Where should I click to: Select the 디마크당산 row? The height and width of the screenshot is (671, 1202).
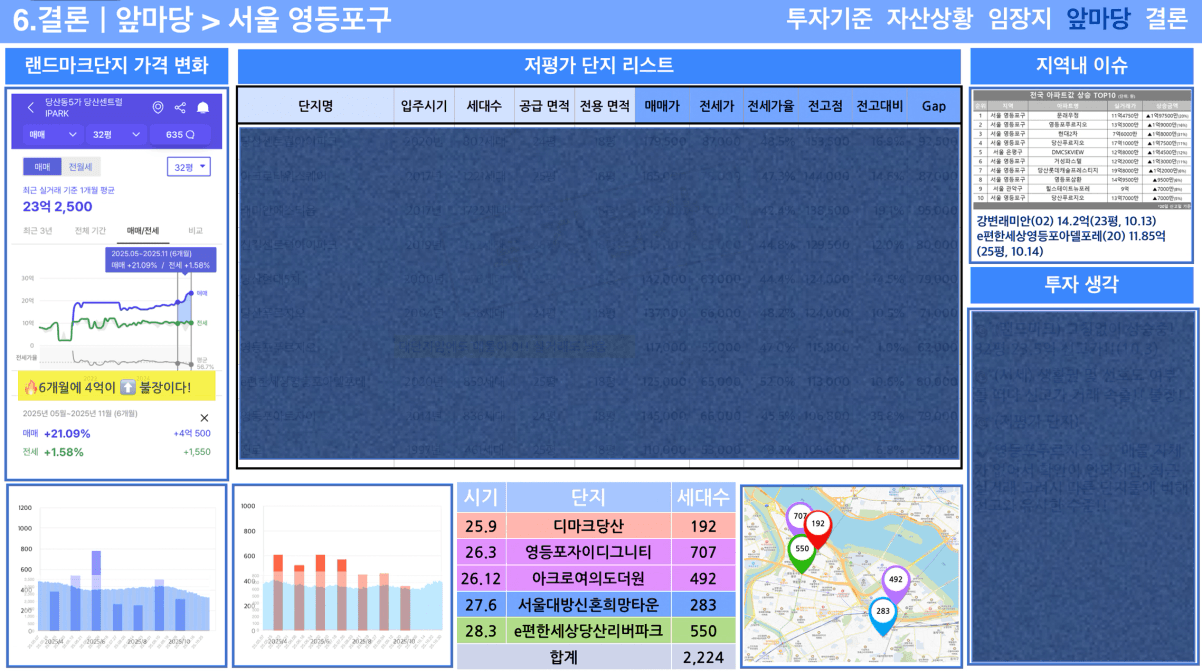(x=596, y=525)
